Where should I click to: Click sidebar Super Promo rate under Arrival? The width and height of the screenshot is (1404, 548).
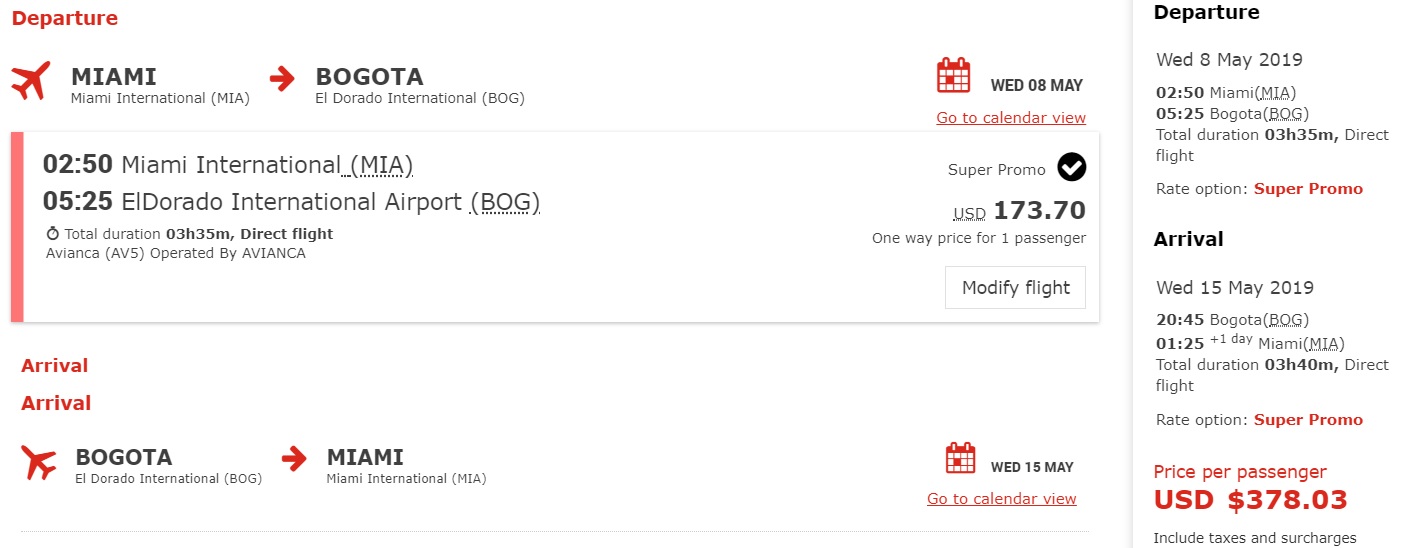[1307, 420]
